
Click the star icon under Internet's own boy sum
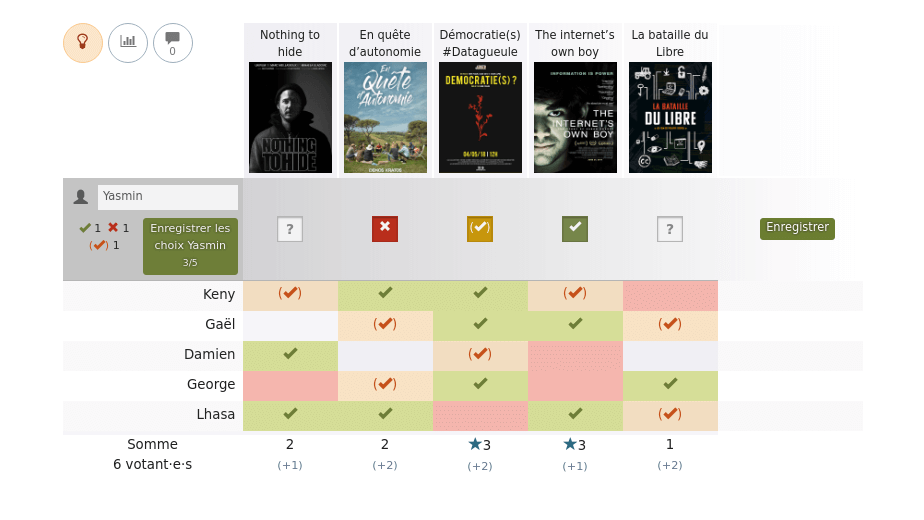[x=570, y=444]
